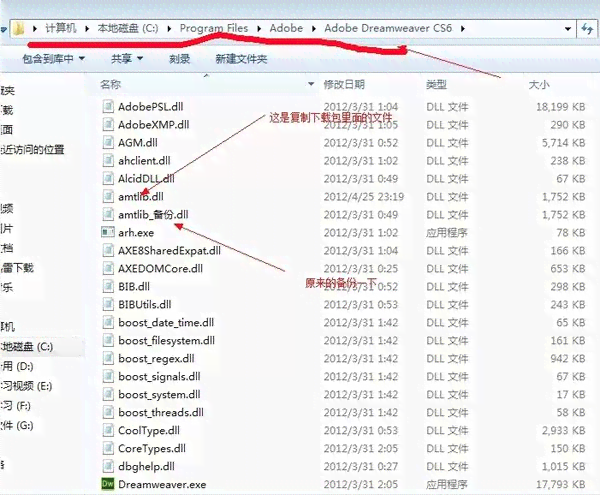600x495 pixels.
Task: Open the 共享 dropdown menu
Action: tap(127, 59)
